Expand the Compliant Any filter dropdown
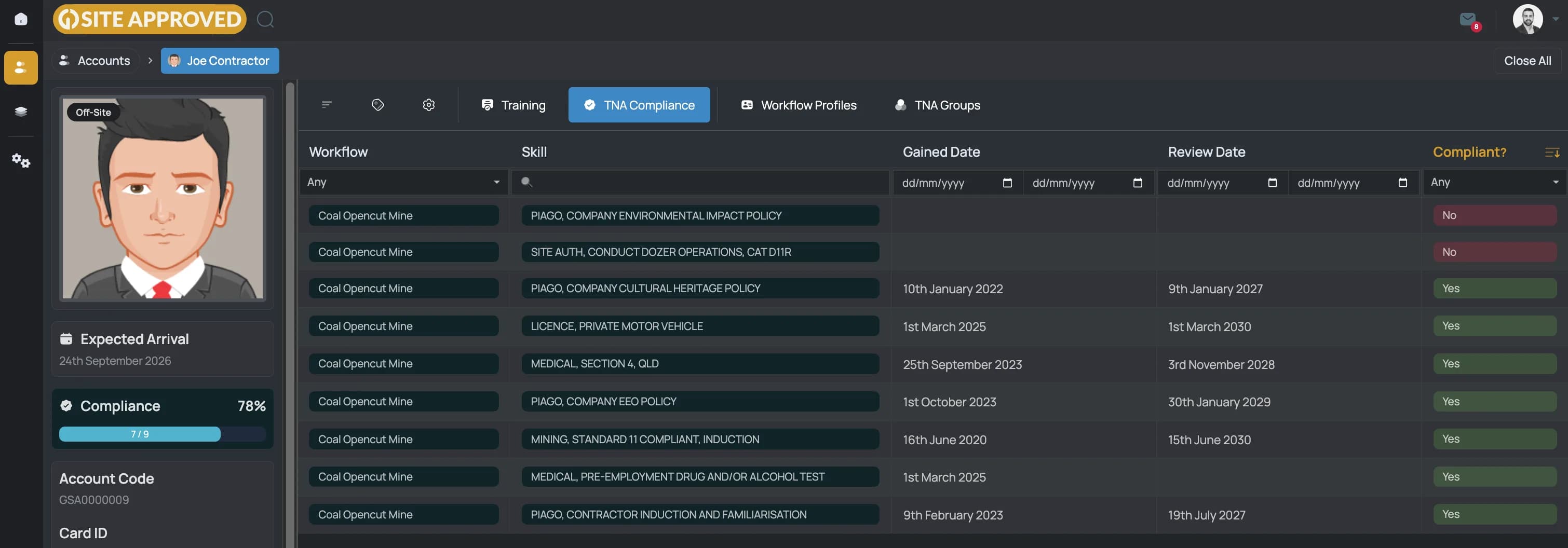The height and width of the screenshot is (548, 1568). click(x=1495, y=182)
